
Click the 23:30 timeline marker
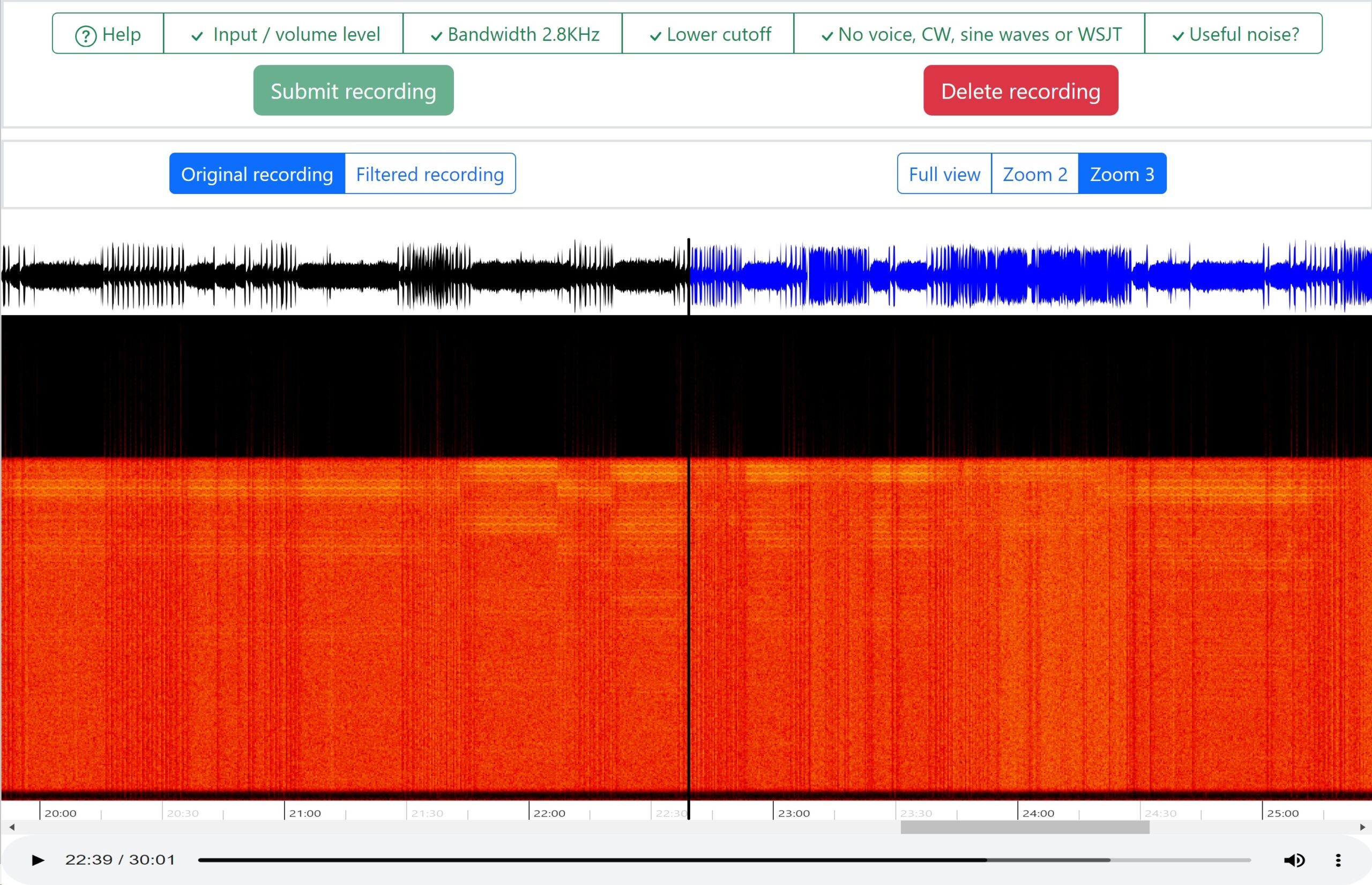pos(916,813)
